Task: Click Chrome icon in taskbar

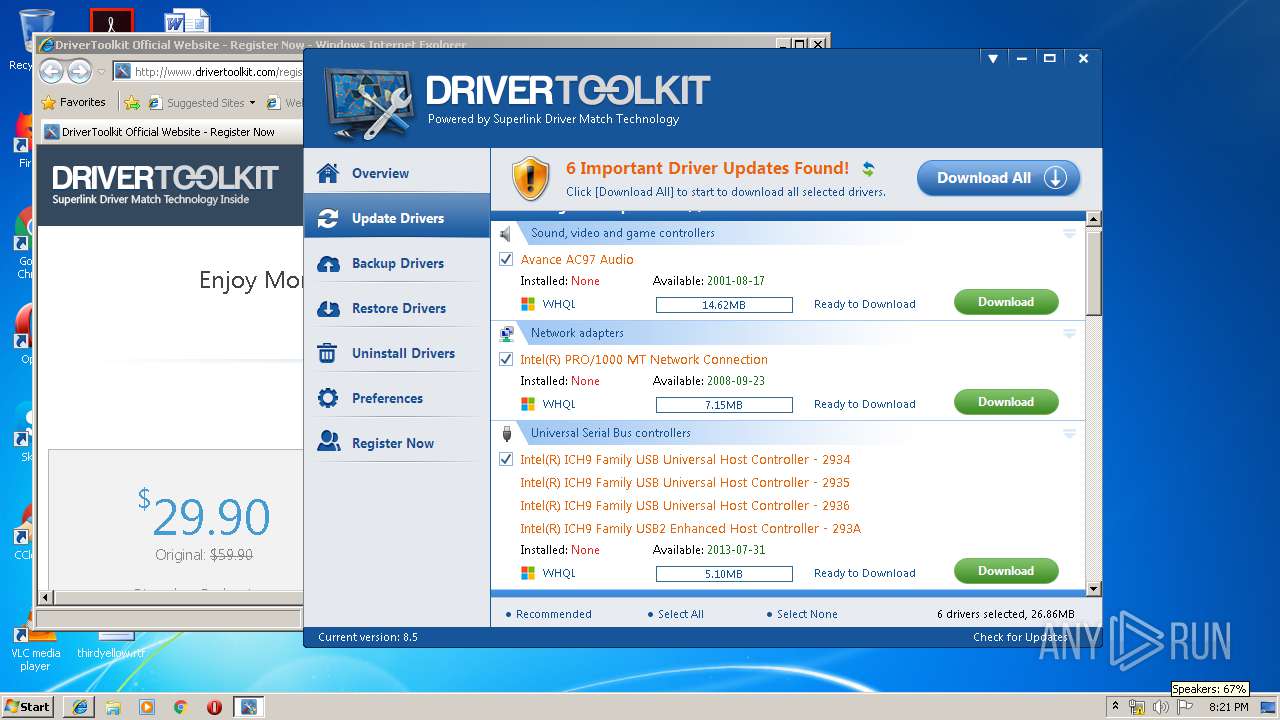Action: [x=180, y=706]
